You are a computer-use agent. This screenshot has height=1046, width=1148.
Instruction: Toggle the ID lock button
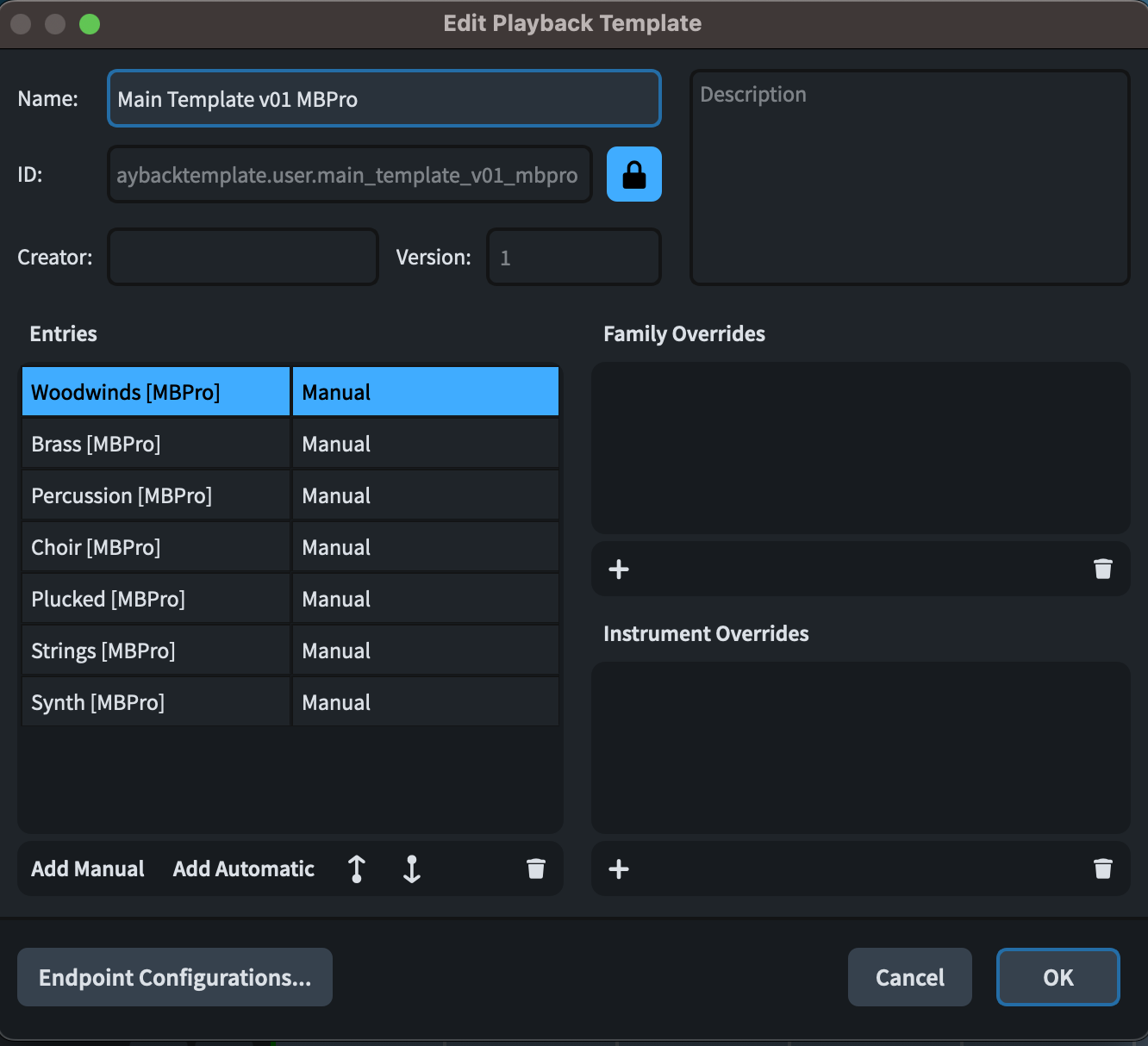click(x=633, y=174)
